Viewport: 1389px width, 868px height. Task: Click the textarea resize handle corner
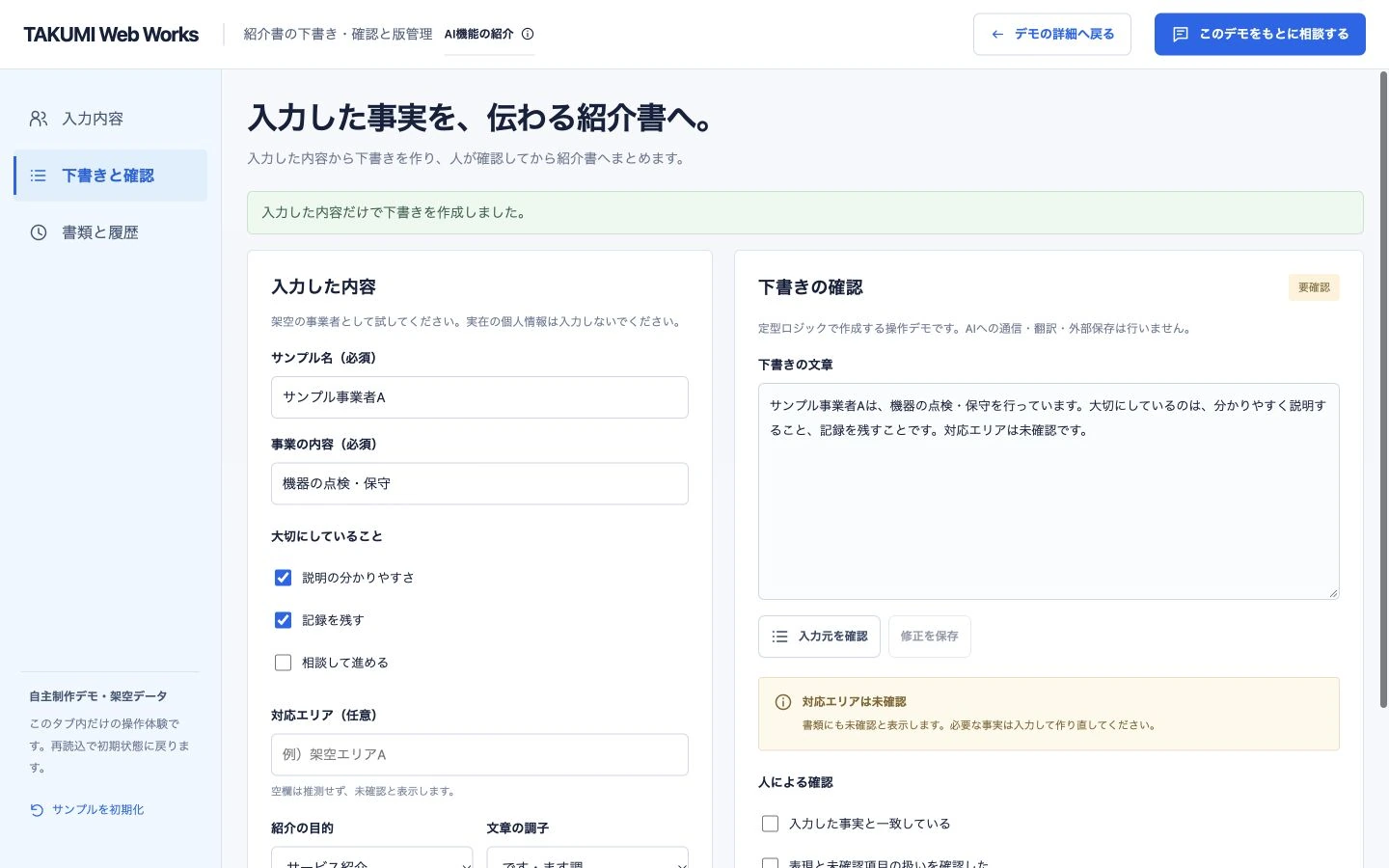coord(1333,593)
